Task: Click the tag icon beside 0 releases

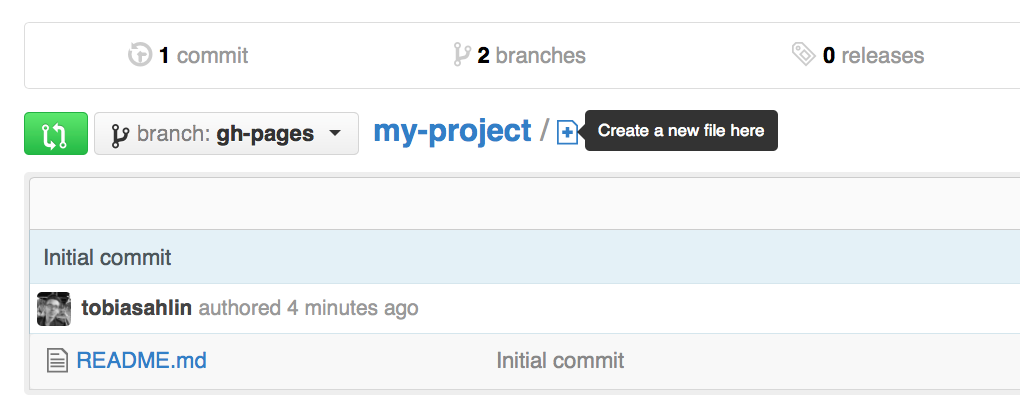Action: click(x=803, y=54)
